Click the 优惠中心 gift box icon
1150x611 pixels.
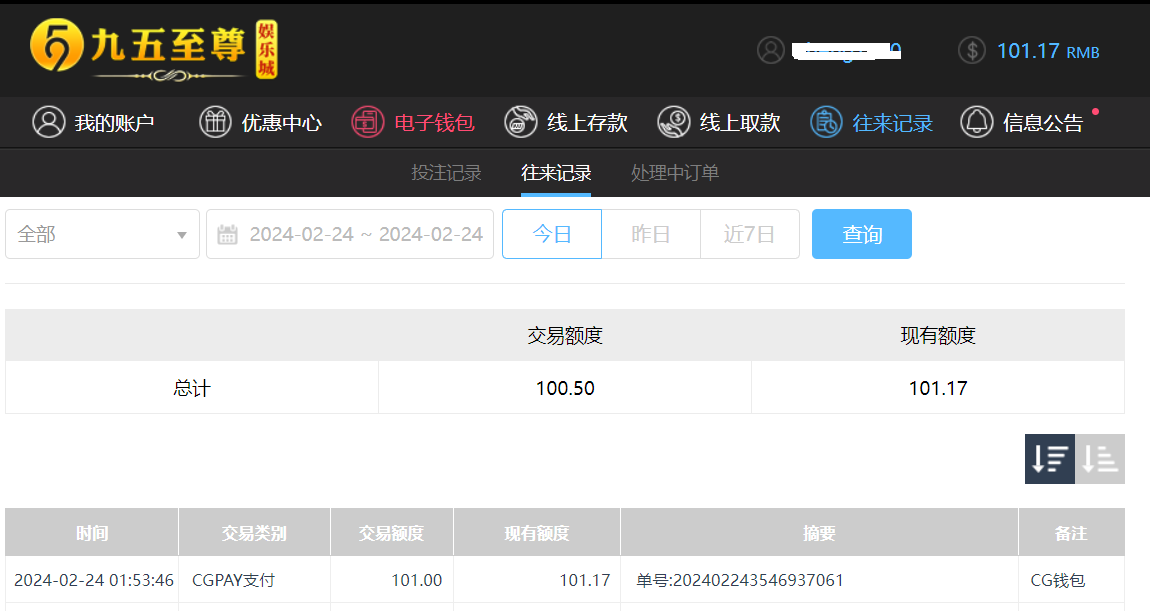(216, 122)
